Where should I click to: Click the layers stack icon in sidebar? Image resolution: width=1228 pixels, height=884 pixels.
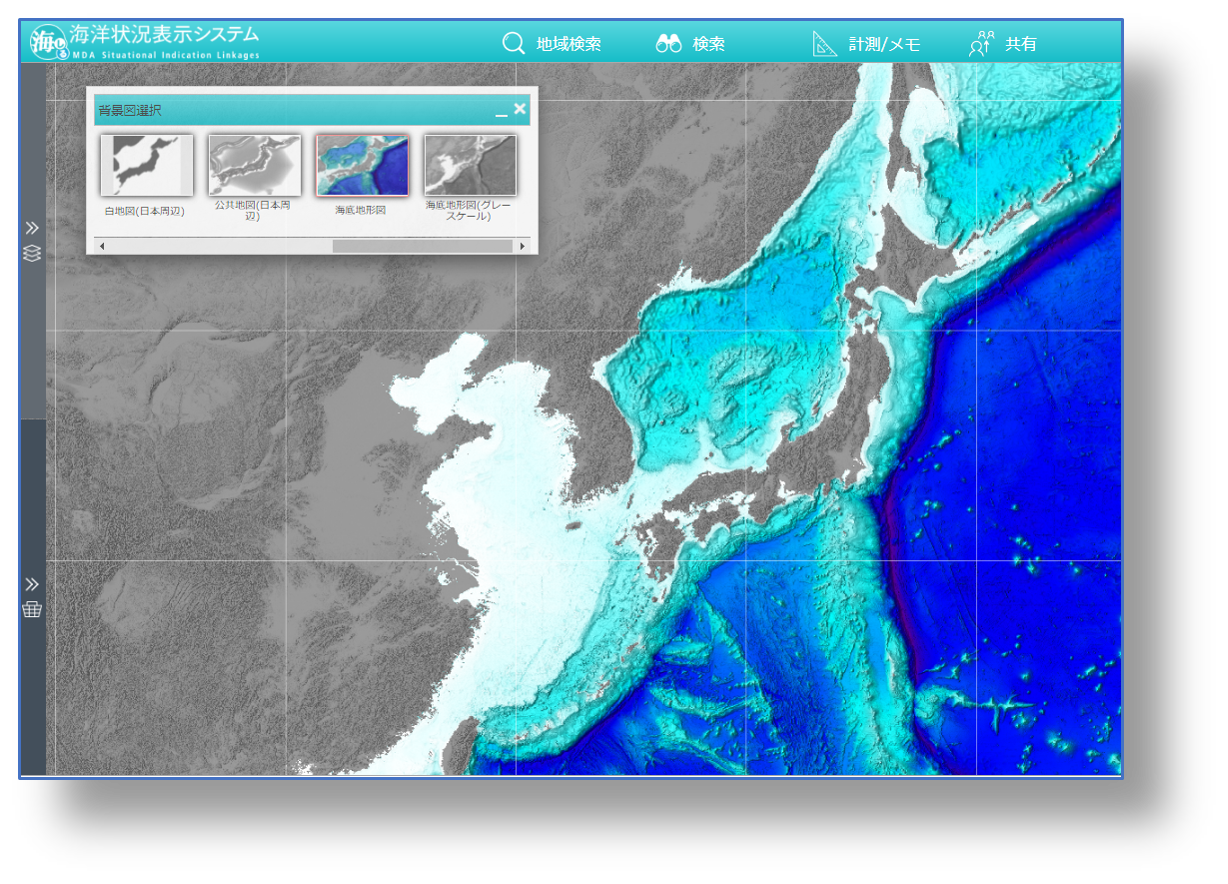[x=32, y=253]
